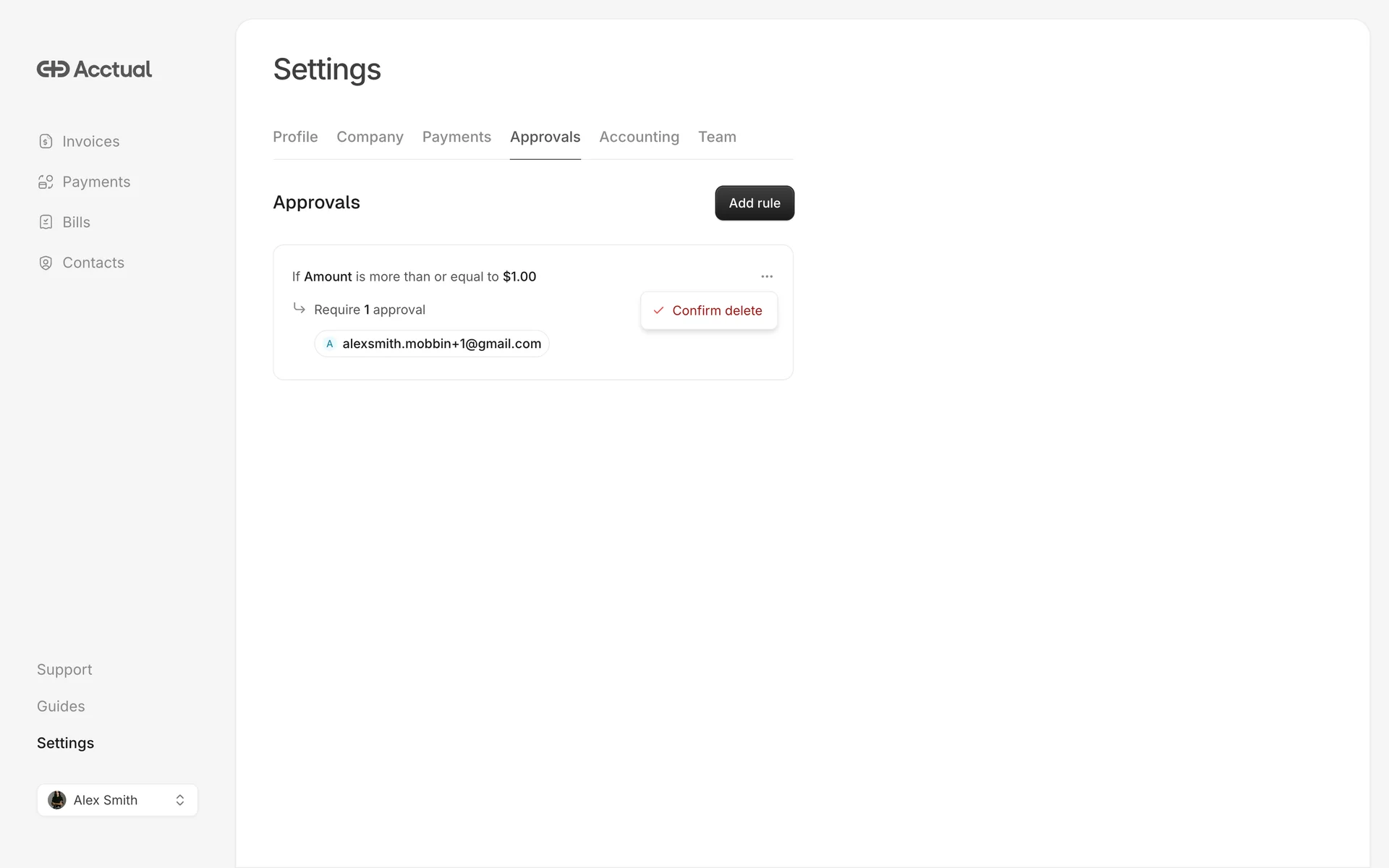
Task: Open the Support link
Action: (x=64, y=670)
